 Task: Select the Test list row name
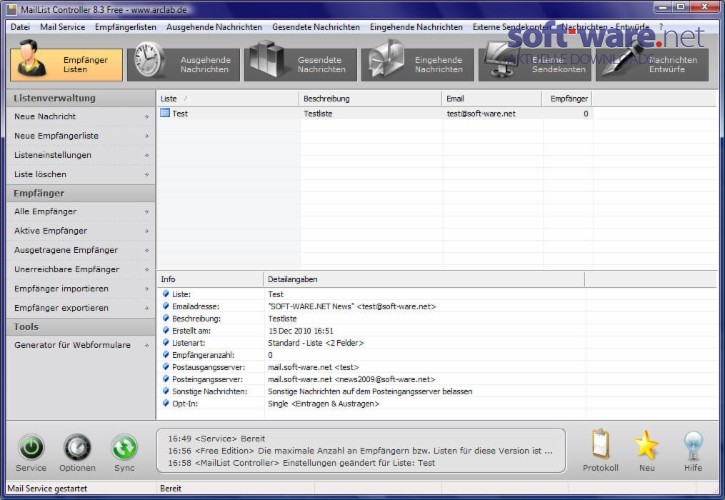[180, 113]
